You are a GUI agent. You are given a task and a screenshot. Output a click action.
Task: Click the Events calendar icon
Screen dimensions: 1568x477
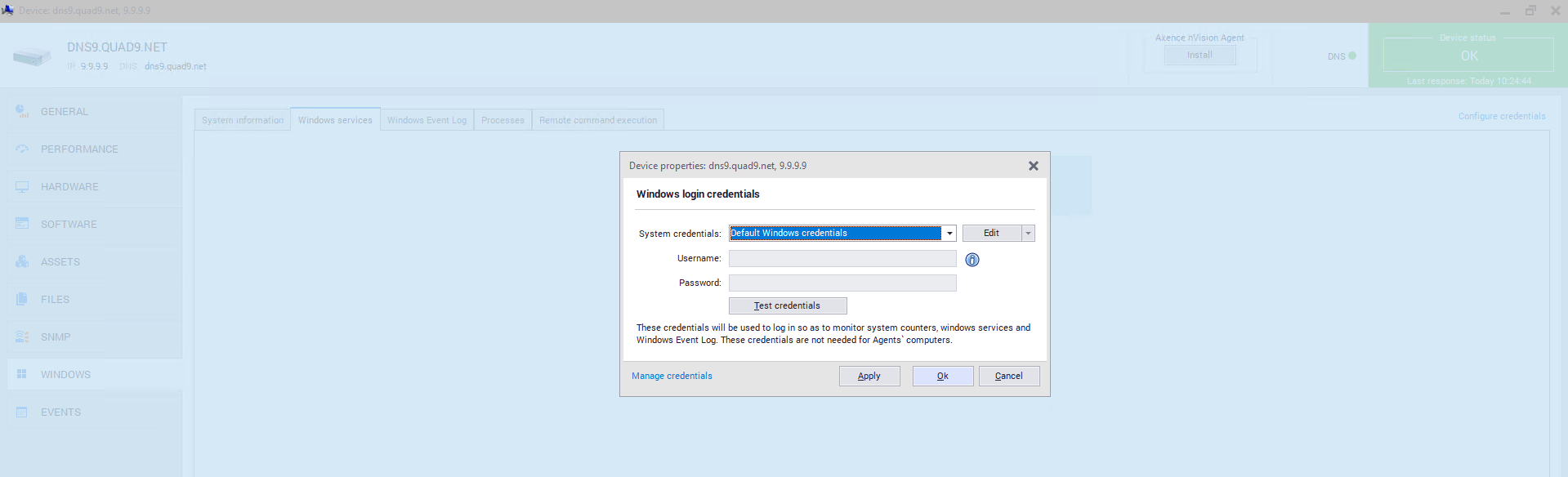[x=22, y=412]
